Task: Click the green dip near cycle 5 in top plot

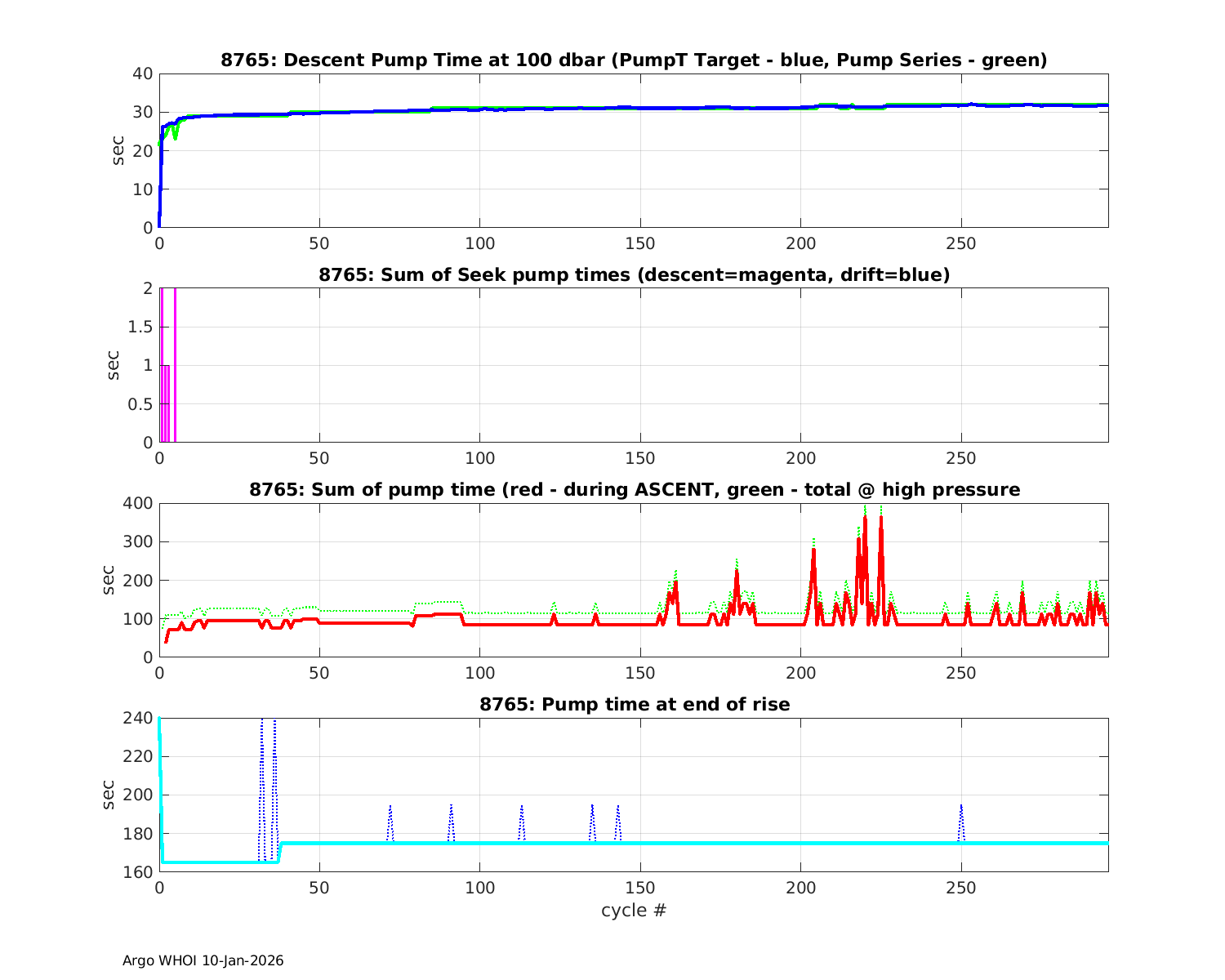Action: click(x=175, y=137)
